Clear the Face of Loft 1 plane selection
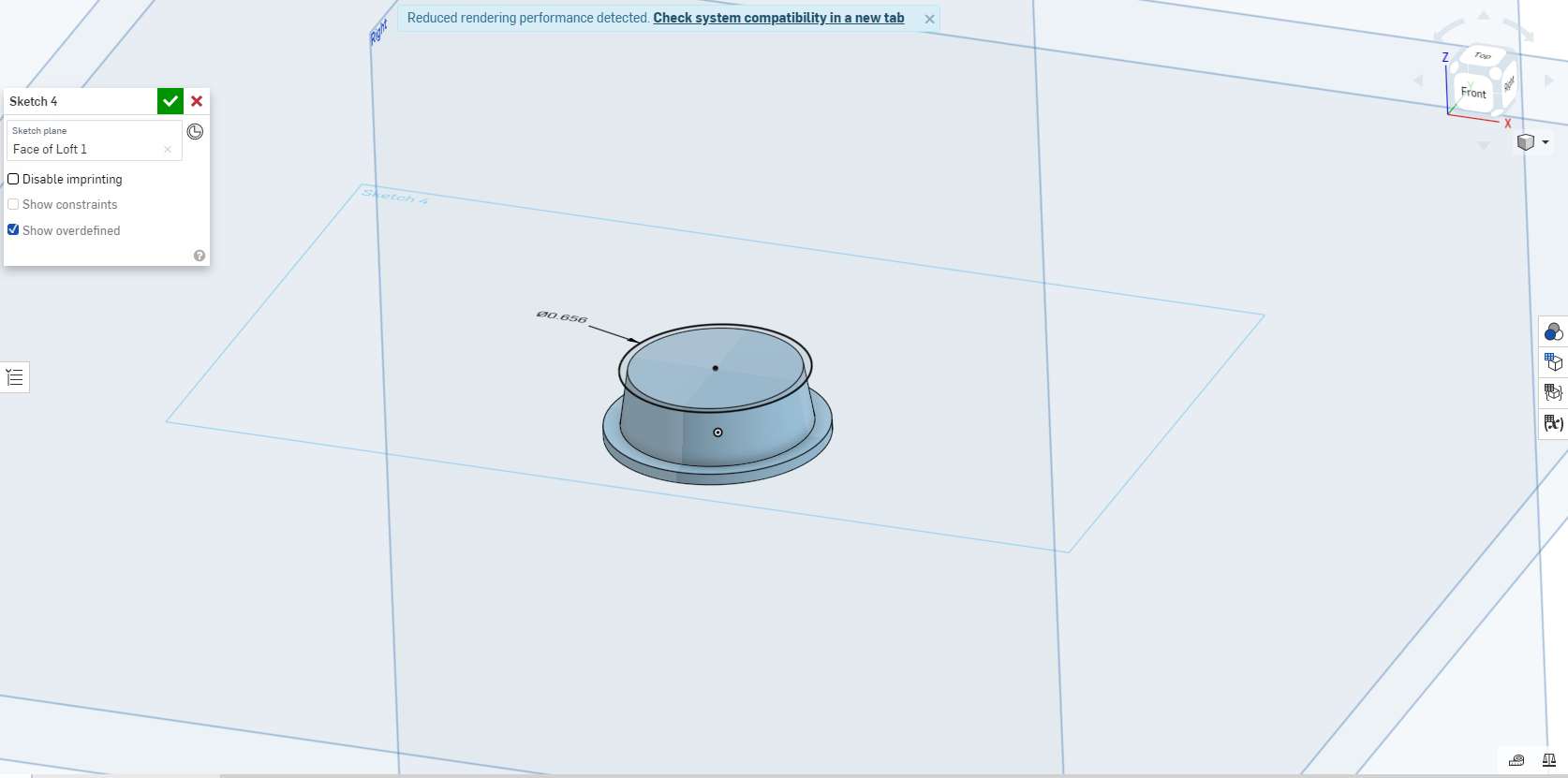 tap(168, 149)
